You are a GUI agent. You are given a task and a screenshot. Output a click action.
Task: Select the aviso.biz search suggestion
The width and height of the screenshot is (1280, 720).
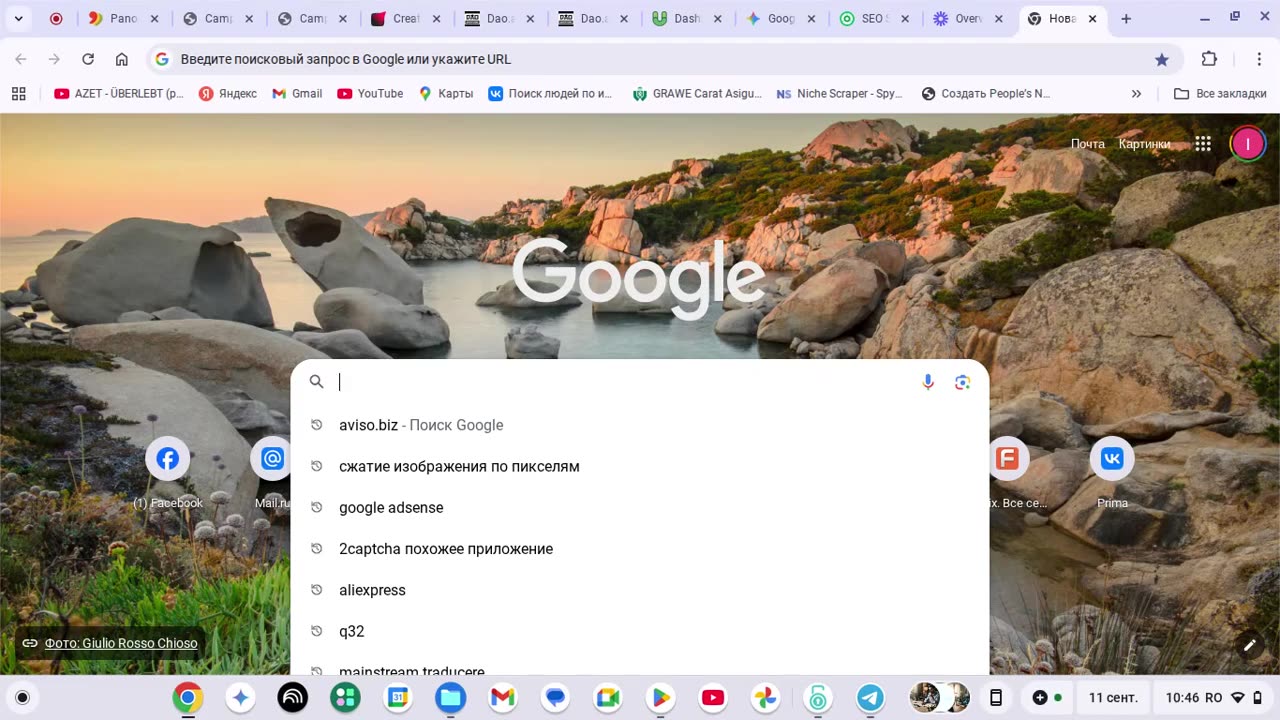(640, 425)
